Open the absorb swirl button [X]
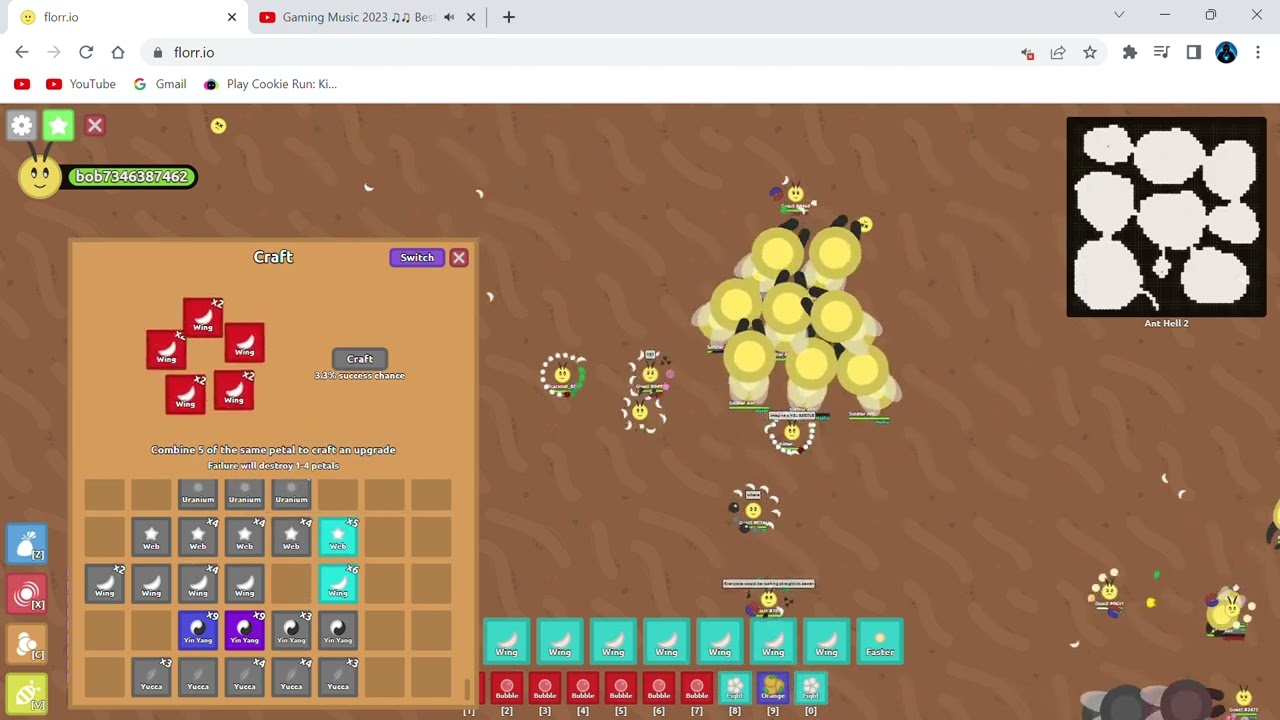This screenshot has width=1280, height=720. [27, 594]
